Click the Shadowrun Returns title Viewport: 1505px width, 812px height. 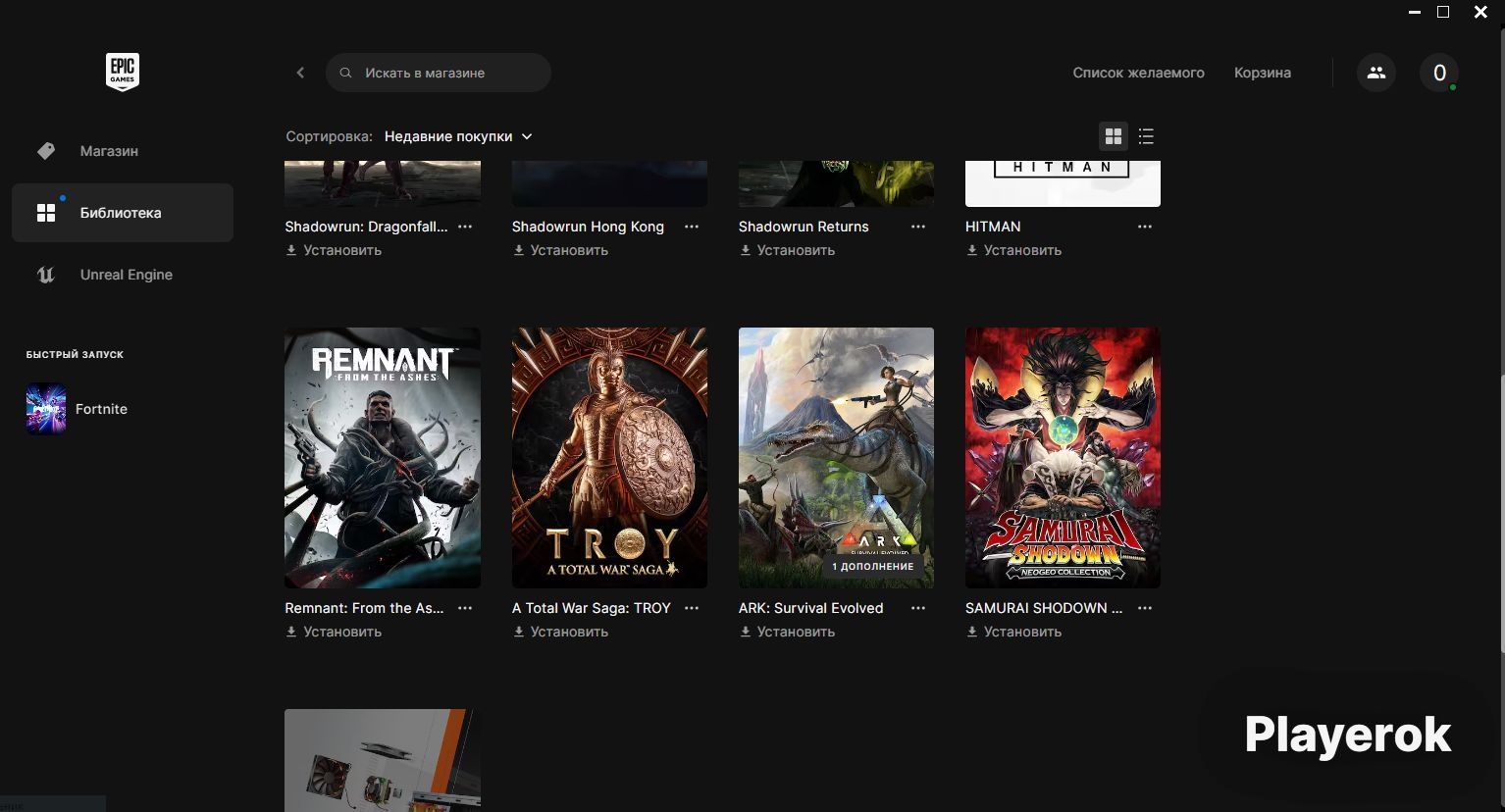[x=804, y=227]
